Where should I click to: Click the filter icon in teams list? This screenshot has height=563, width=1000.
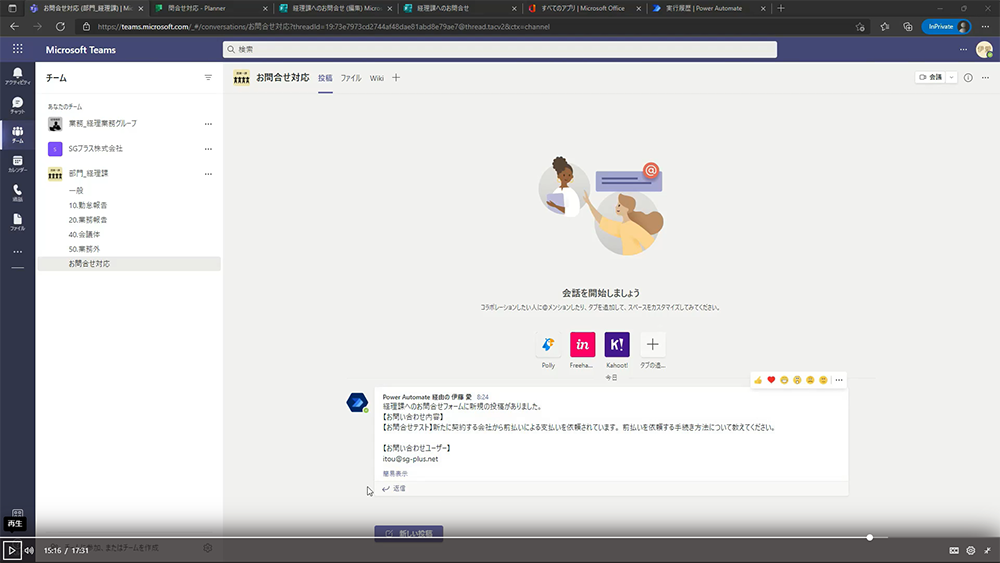(208, 78)
